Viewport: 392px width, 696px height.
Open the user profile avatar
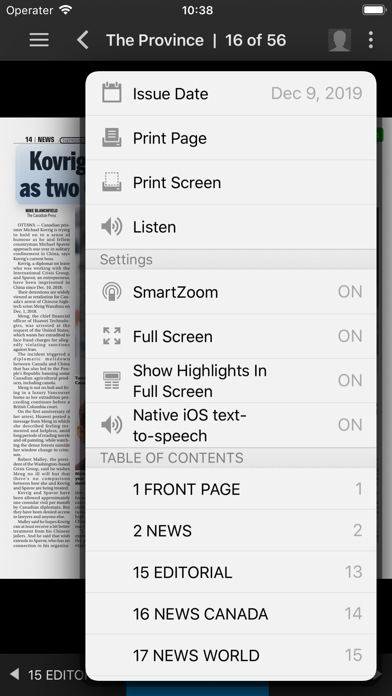(340, 40)
